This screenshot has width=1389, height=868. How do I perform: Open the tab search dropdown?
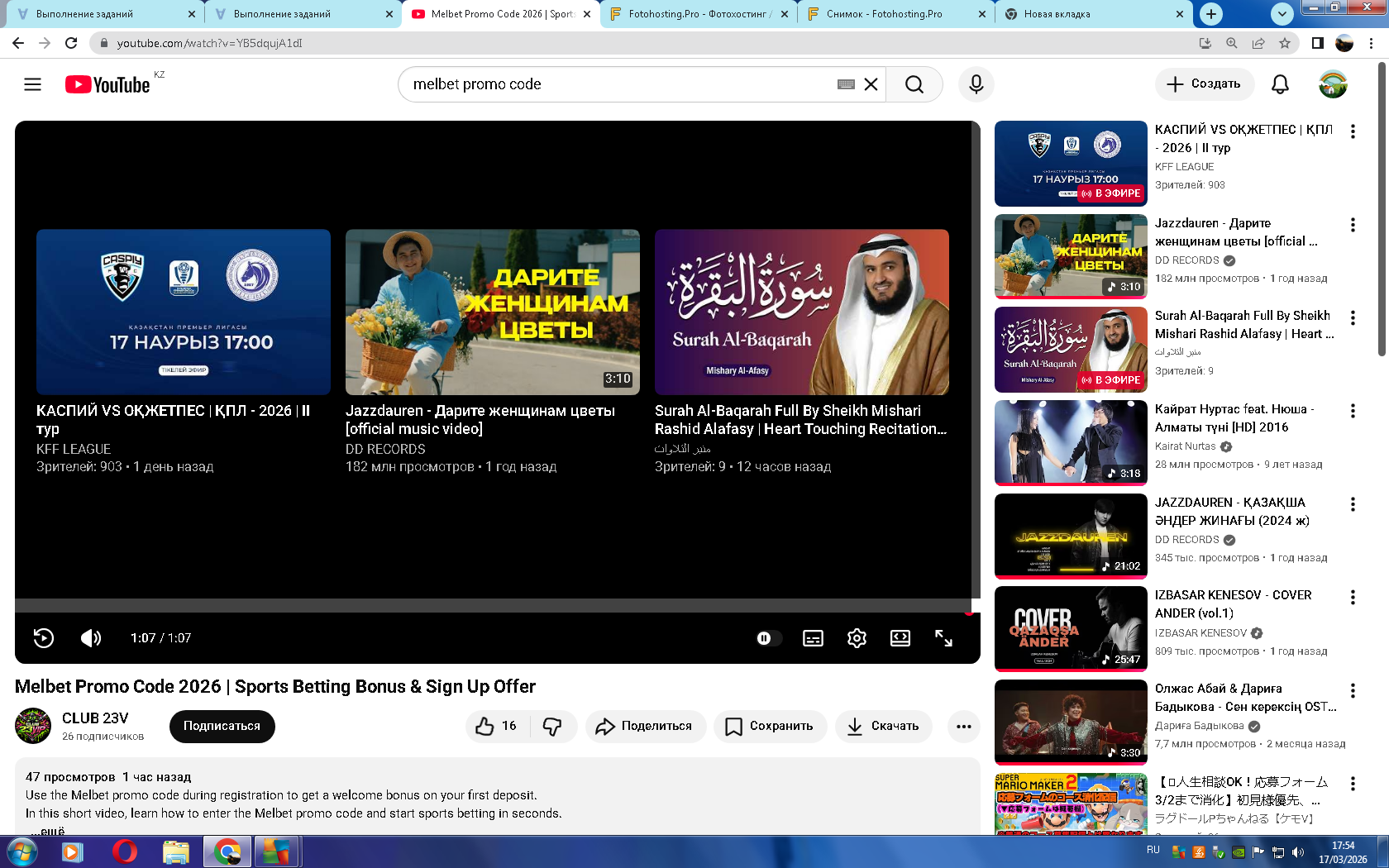1282,14
